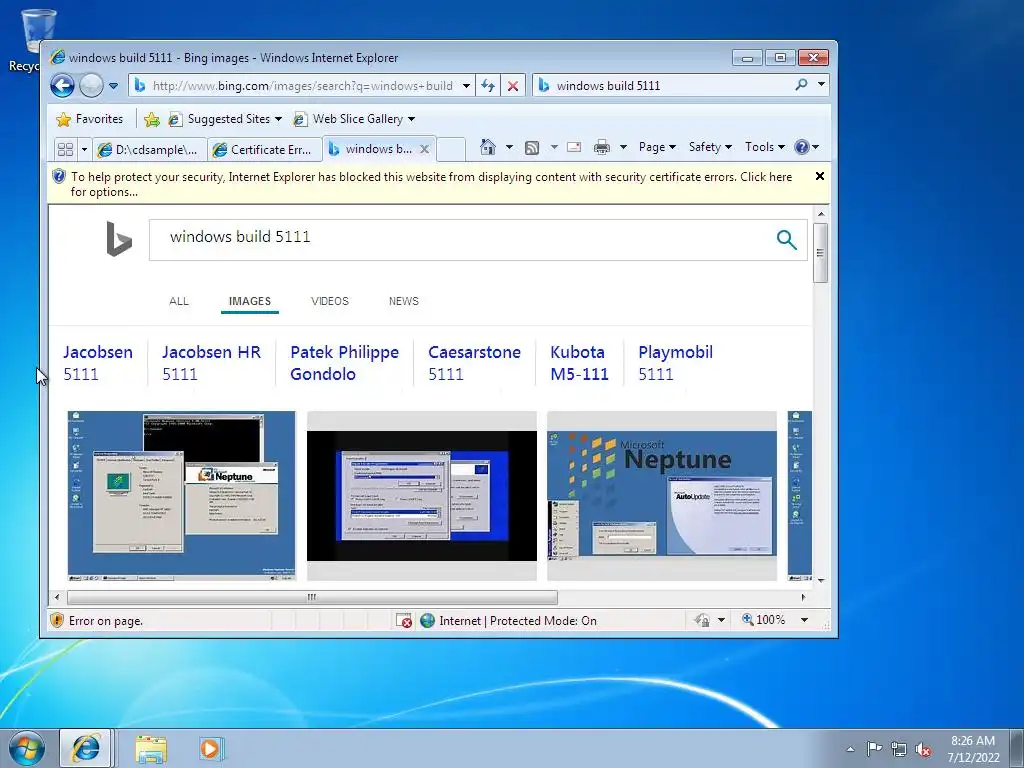This screenshot has height=768, width=1024.
Task: Expand Home button dropdown arrow
Action: 509,147
